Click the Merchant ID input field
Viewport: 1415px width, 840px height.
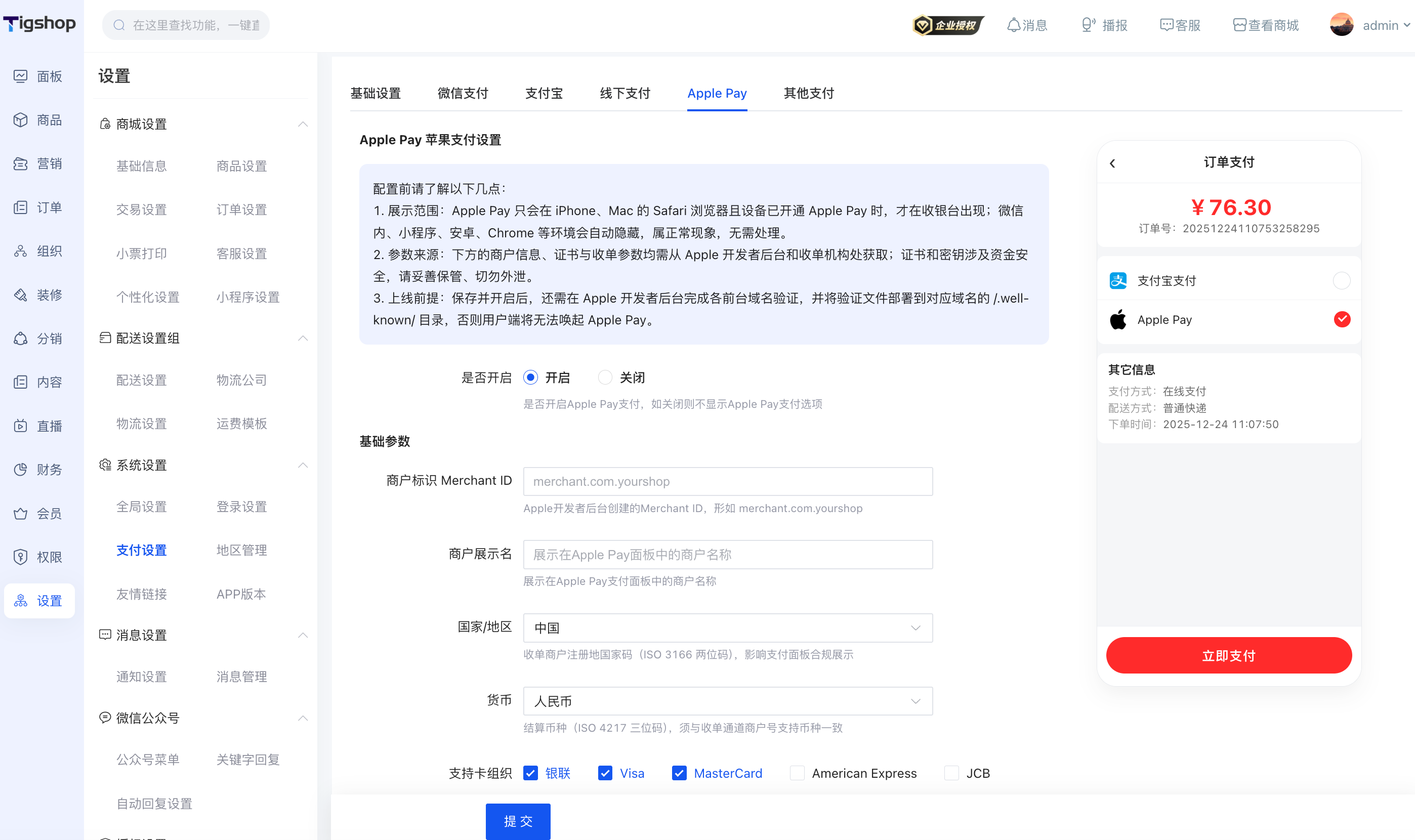[x=728, y=482]
